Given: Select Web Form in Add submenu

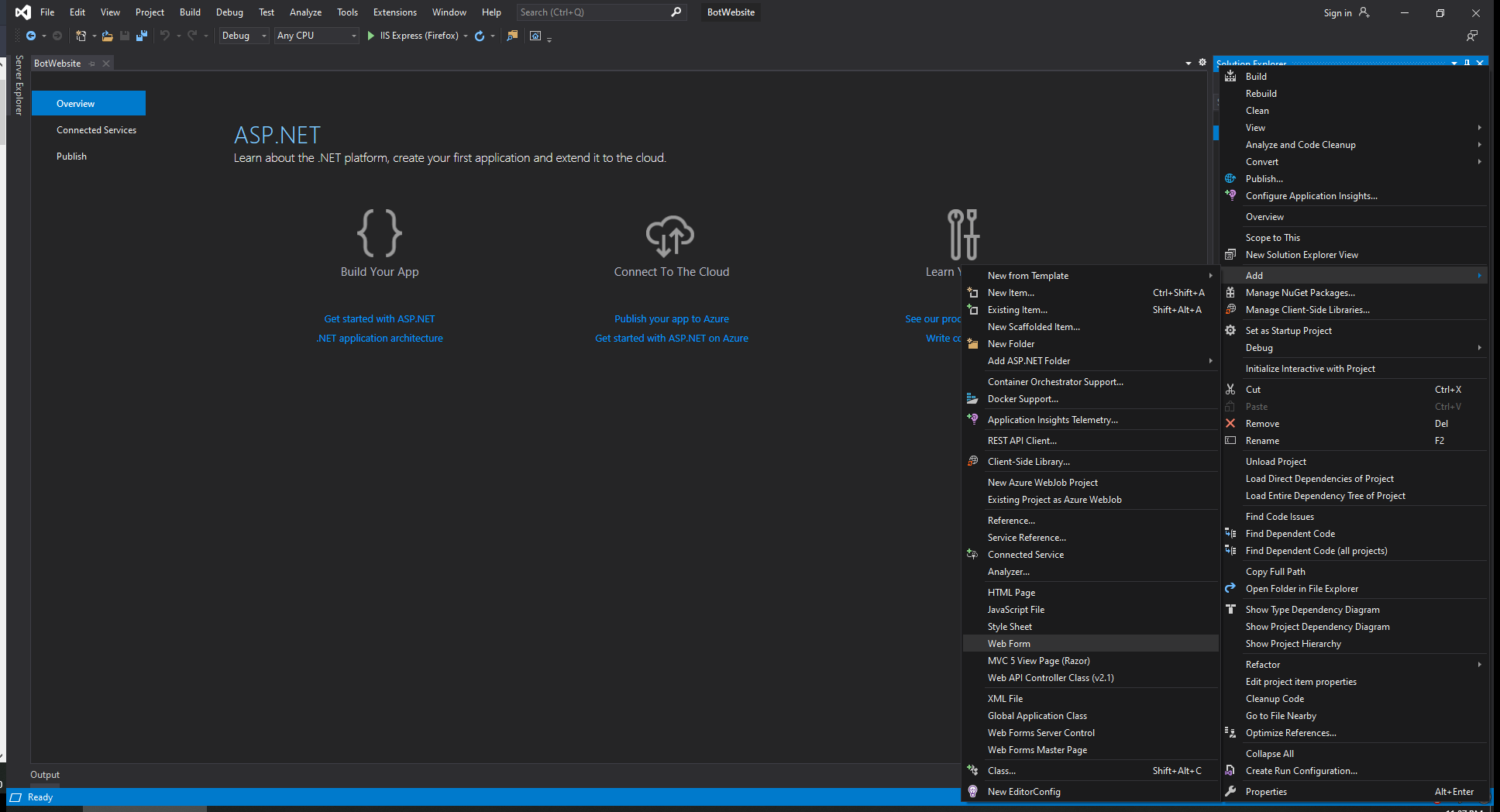Looking at the screenshot, I should pos(1090,644).
